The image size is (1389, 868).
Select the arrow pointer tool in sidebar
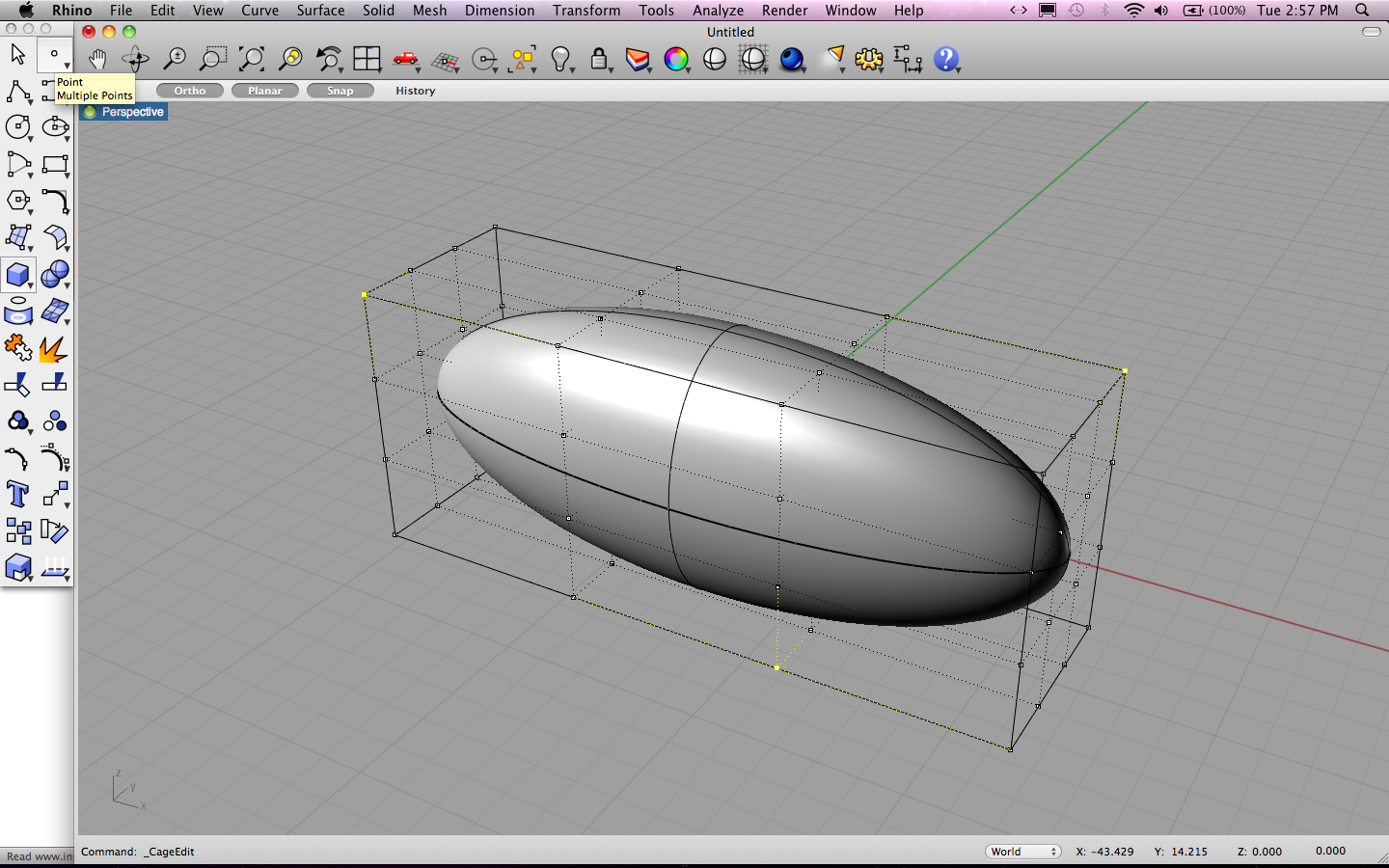(18, 54)
